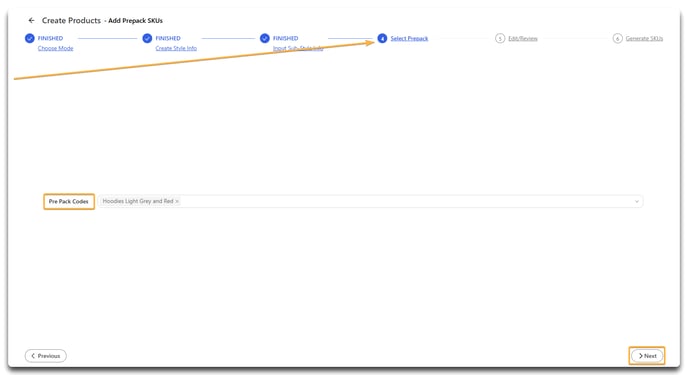Image resolution: width=688 pixels, height=375 pixels.
Task: Jump to the Edit/Review step link
Action: click(523, 39)
